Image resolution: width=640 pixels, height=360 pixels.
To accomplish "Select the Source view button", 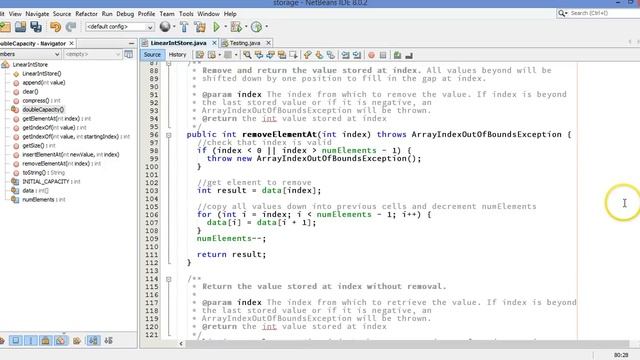I will click(x=152, y=55).
